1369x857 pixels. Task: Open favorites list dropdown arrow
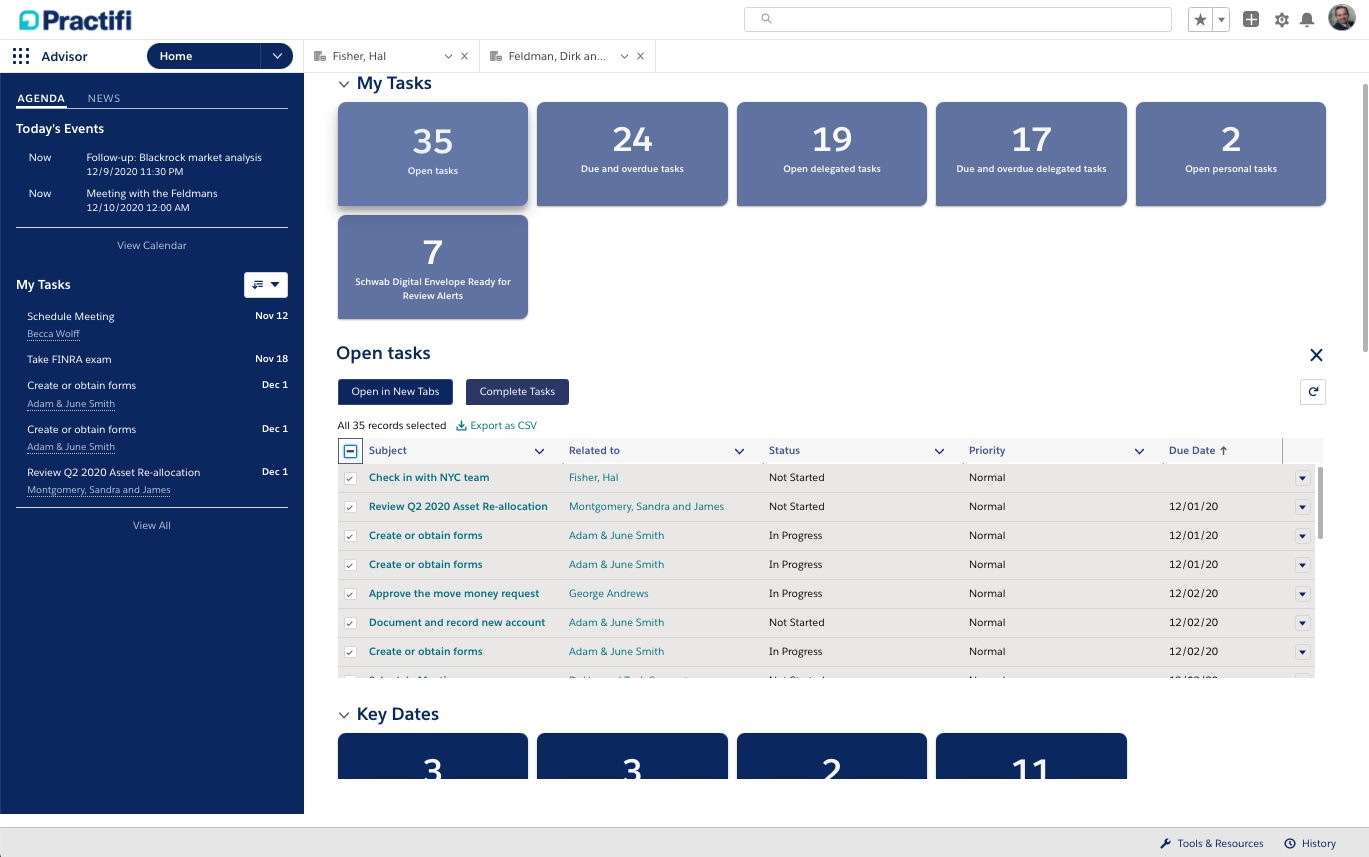(x=1221, y=19)
